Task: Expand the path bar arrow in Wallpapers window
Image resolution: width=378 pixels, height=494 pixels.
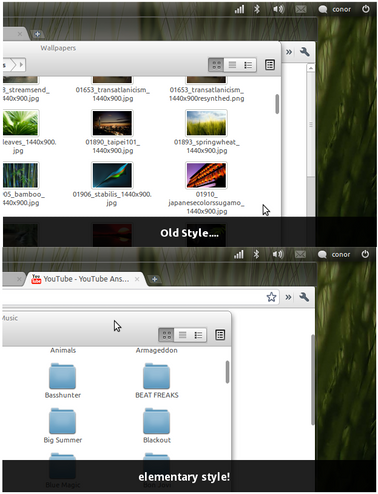Action: tap(21, 65)
